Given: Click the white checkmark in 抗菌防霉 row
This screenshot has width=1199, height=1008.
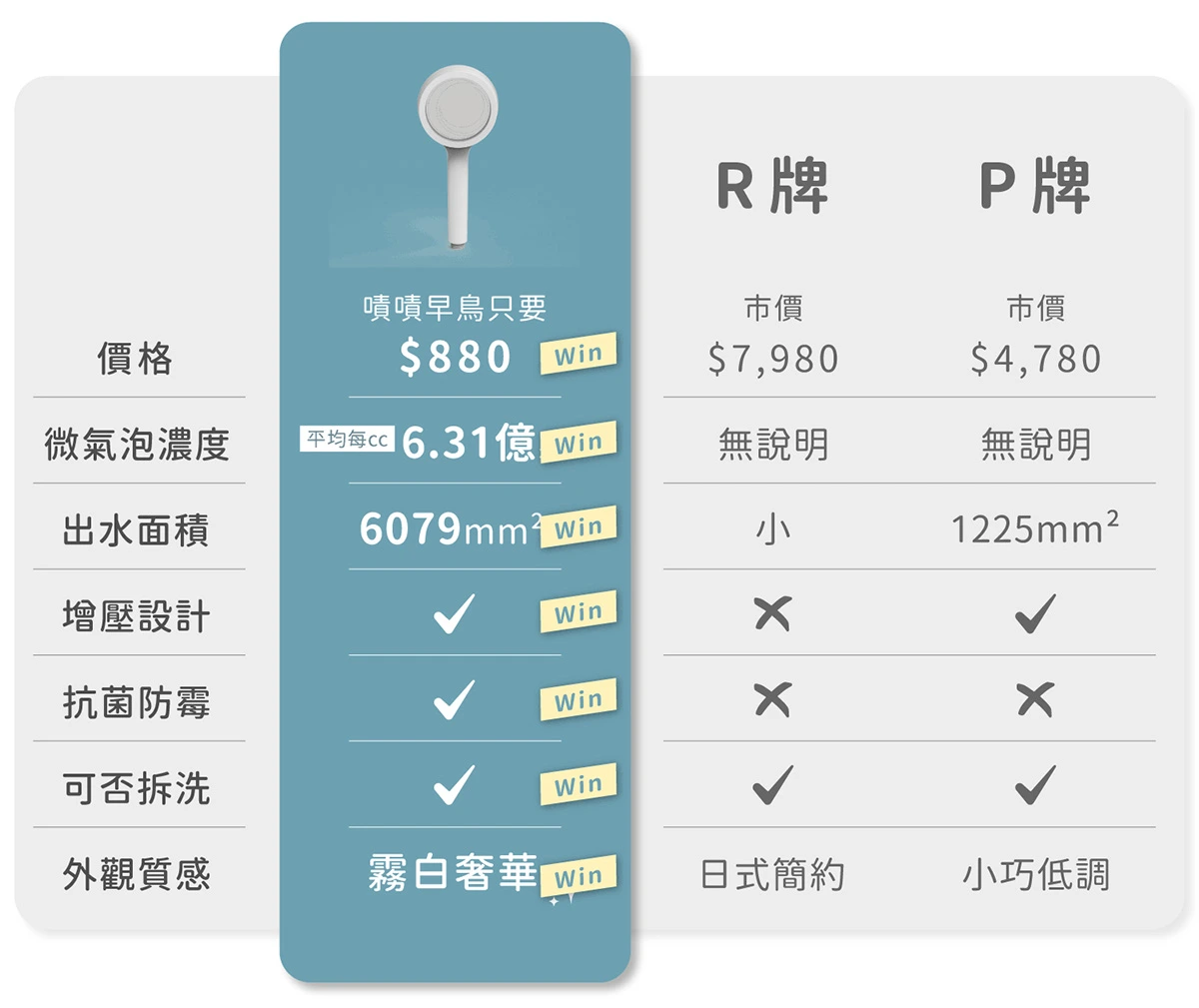Looking at the screenshot, I should (454, 699).
